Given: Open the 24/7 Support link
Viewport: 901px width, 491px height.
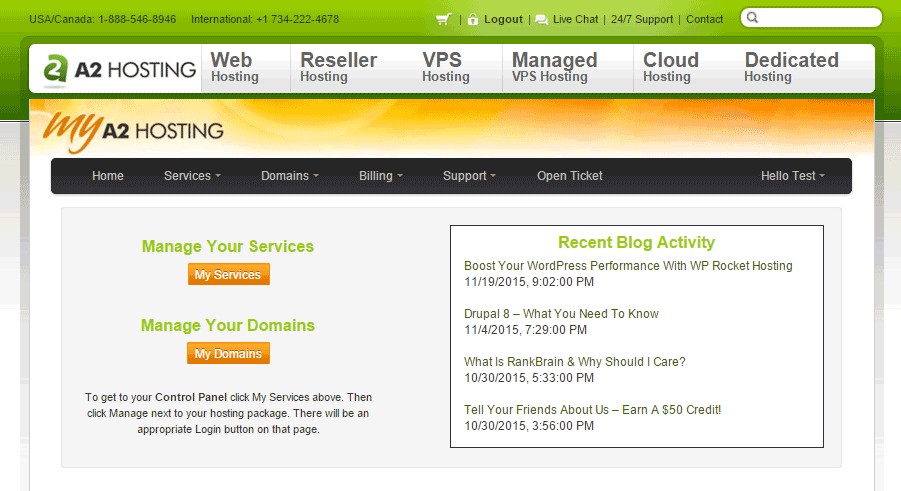Looking at the screenshot, I should (642, 20).
